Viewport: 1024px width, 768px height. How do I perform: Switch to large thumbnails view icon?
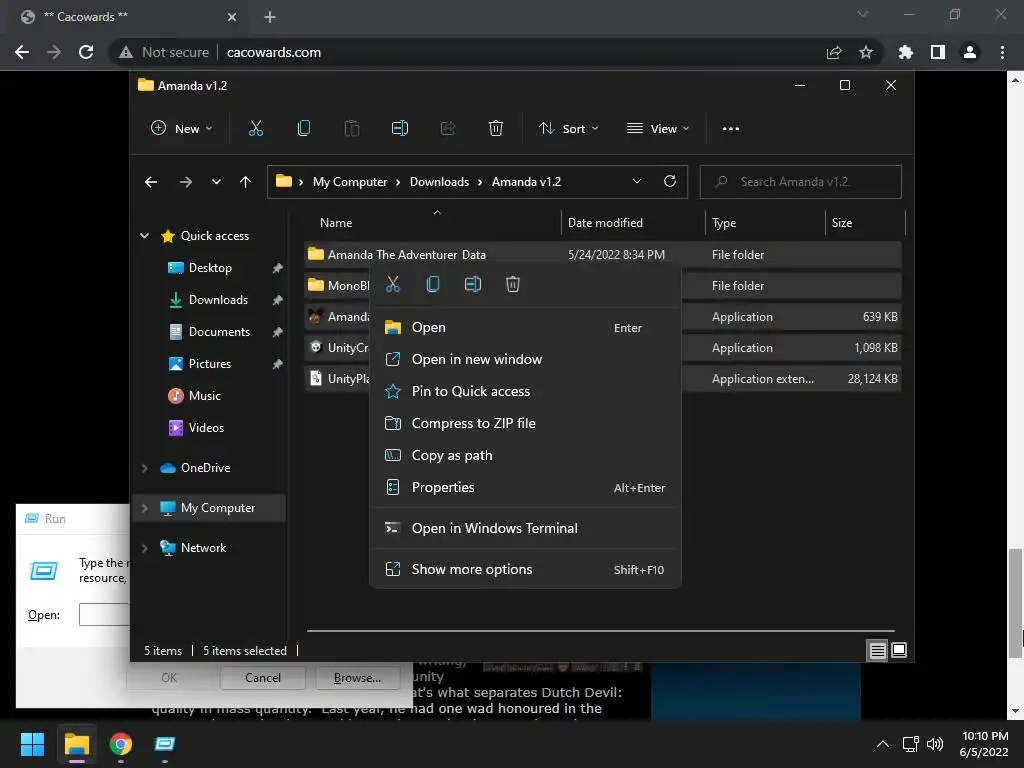[x=899, y=650]
